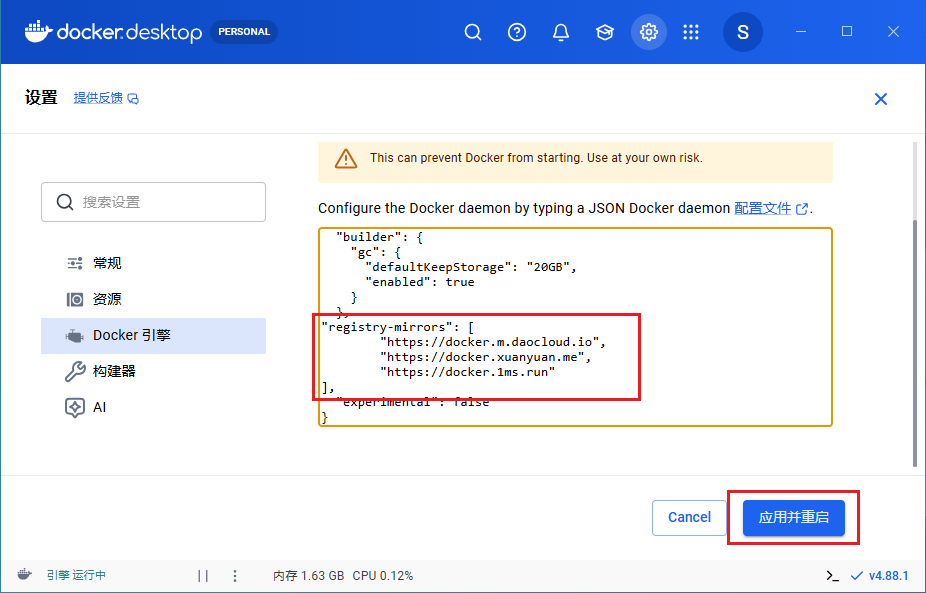Click the "builder" key line
The image size is (926, 593).
pyautogui.click(x=380, y=237)
